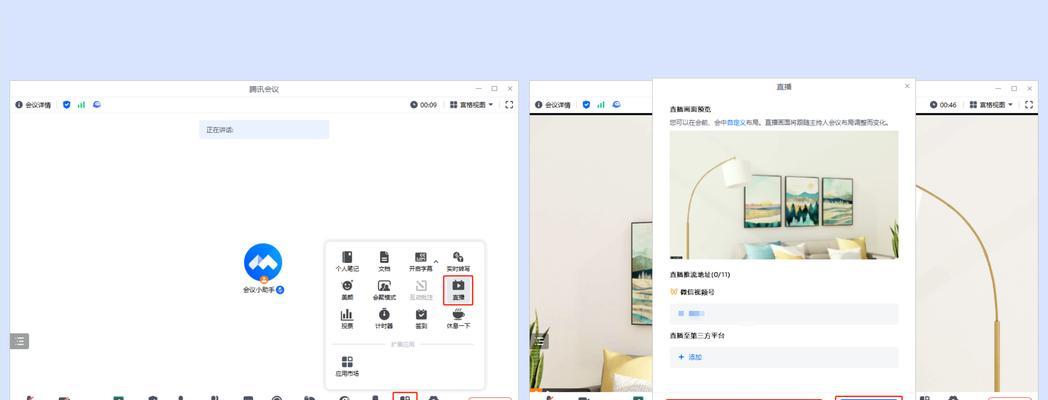Start 直播 from the apps popup
This screenshot has width=1048, height=400.
(x=458, y=290)
